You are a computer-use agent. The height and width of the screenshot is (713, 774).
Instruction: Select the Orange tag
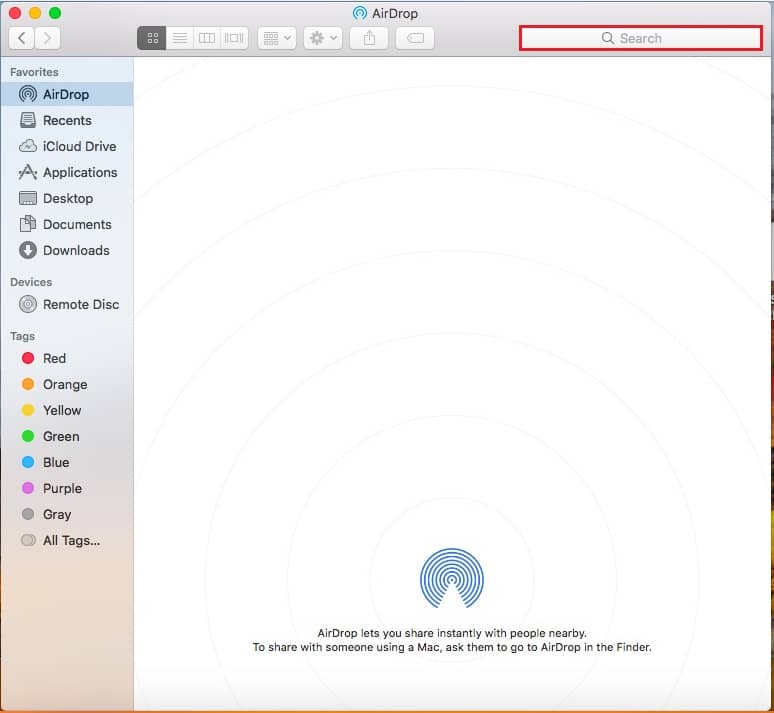pyautogui.click(x=67, y=384)
